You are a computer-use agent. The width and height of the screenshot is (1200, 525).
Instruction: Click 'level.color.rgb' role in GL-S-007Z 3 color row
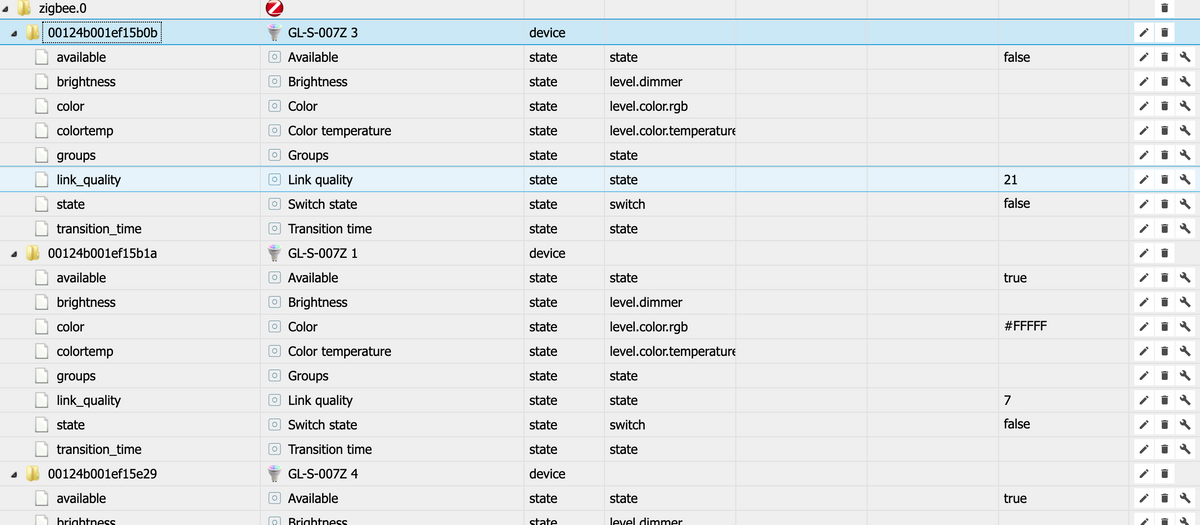pyautogui.click(x=648, y=106)
